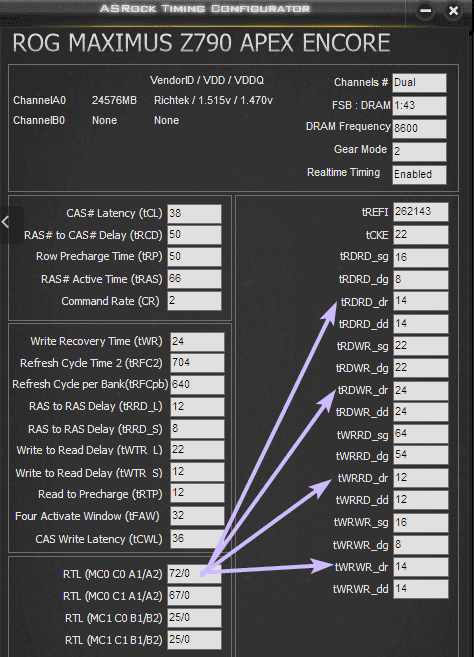
Task: Select the DRAM Frequency field showing 8600
Action: (420, 129)
